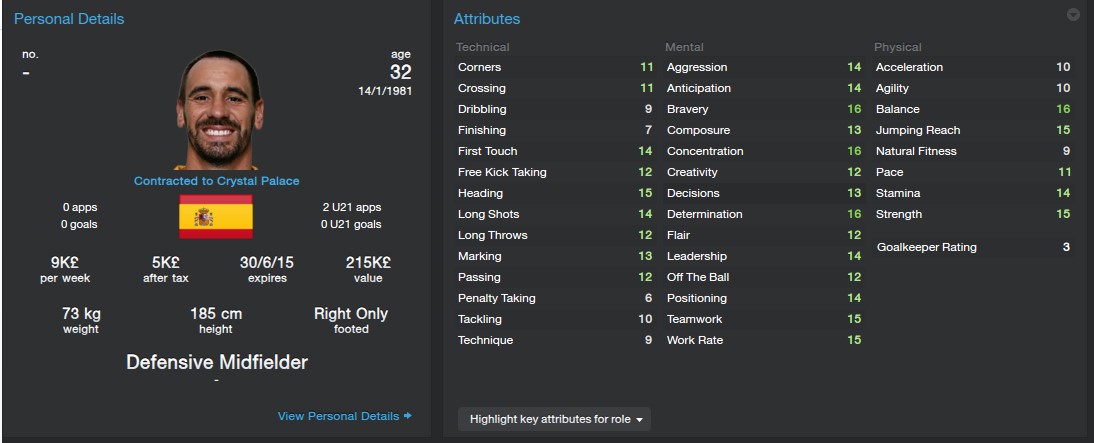Click the Goalkeeper Rating row
This screenshot has width=1094, height=443.
tap(973, 247)
